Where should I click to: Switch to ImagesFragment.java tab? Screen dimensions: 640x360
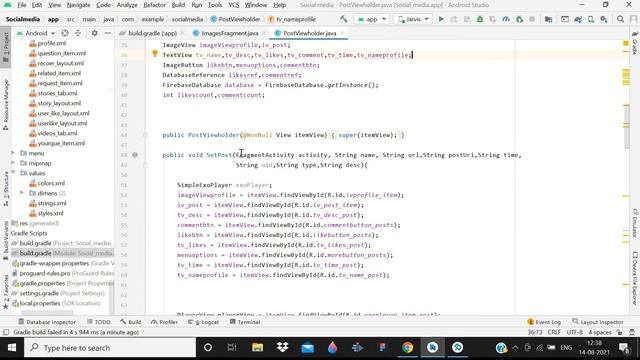(x=229, y=33)
